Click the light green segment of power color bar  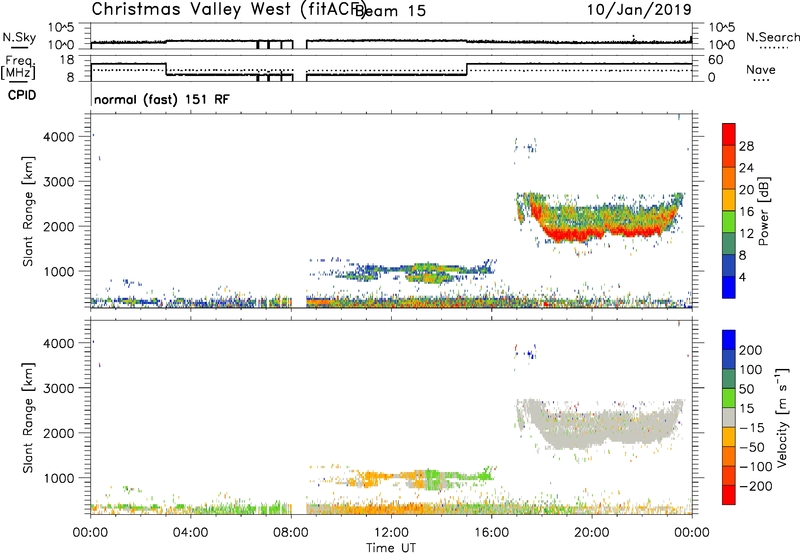[729, 222]
